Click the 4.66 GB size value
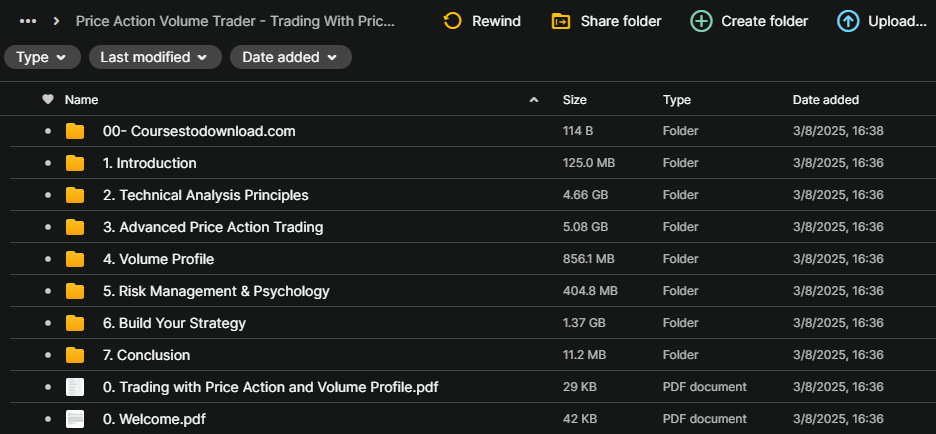Screen dimensions: 936x434 [x=585, y=195]
